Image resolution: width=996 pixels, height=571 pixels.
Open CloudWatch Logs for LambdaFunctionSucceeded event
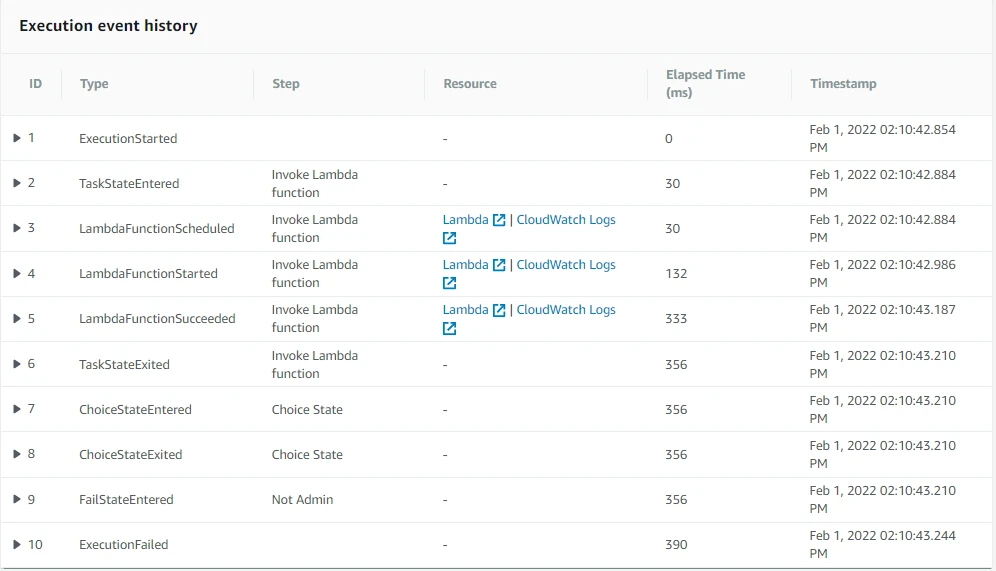point(566,310)
